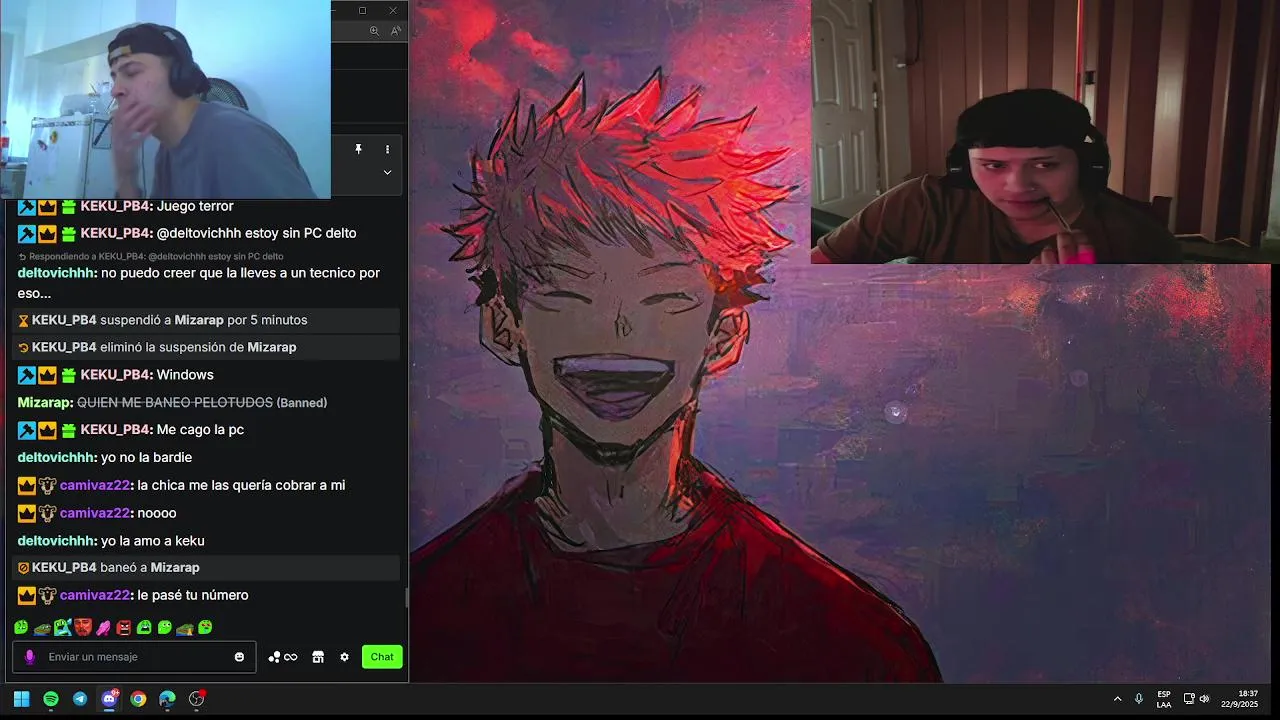Open the chat shop storefront icon
Screen dimensions: 1280x720
(x=318, y=657)
